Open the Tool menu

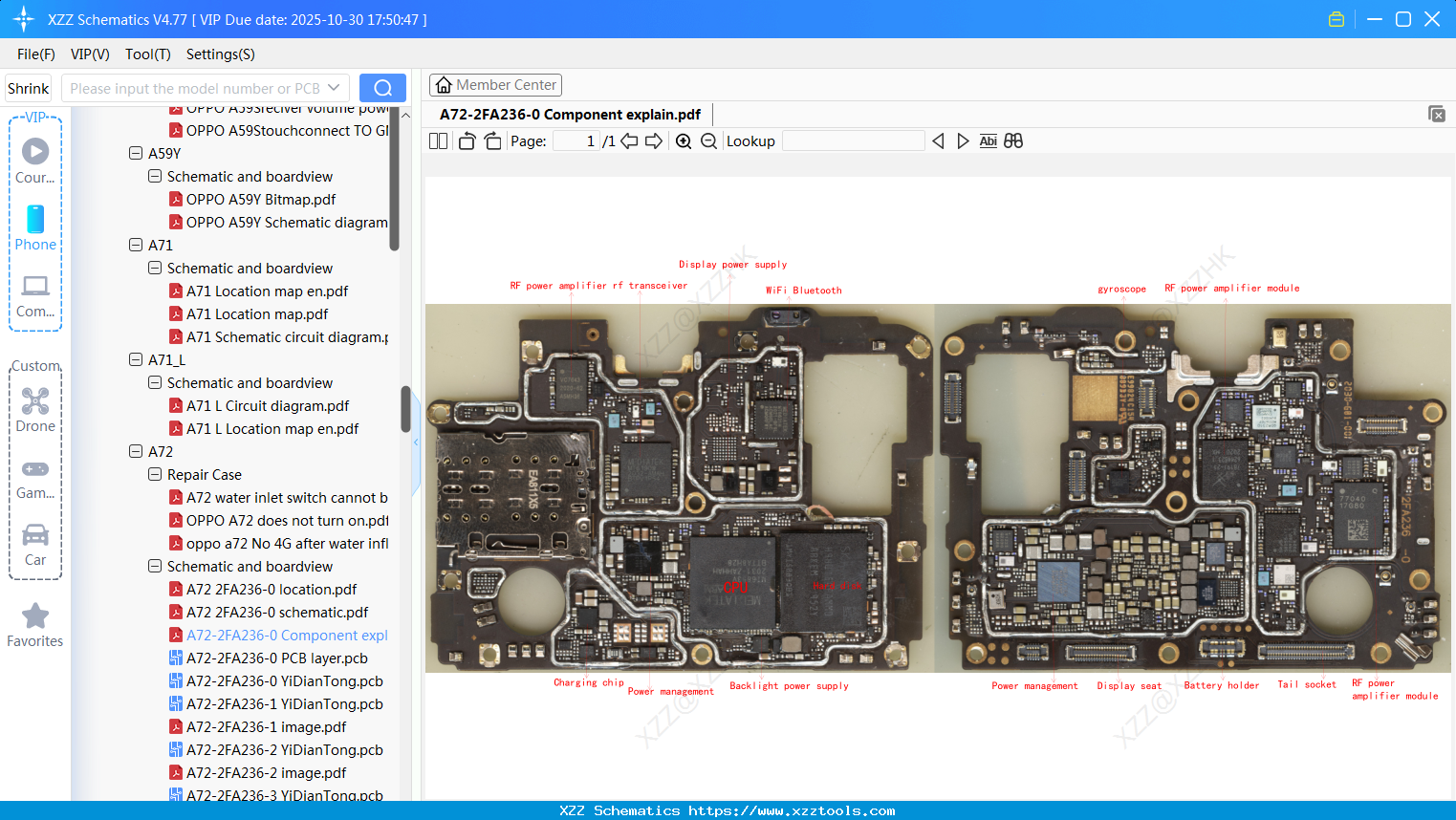click(x=147, y=54)
